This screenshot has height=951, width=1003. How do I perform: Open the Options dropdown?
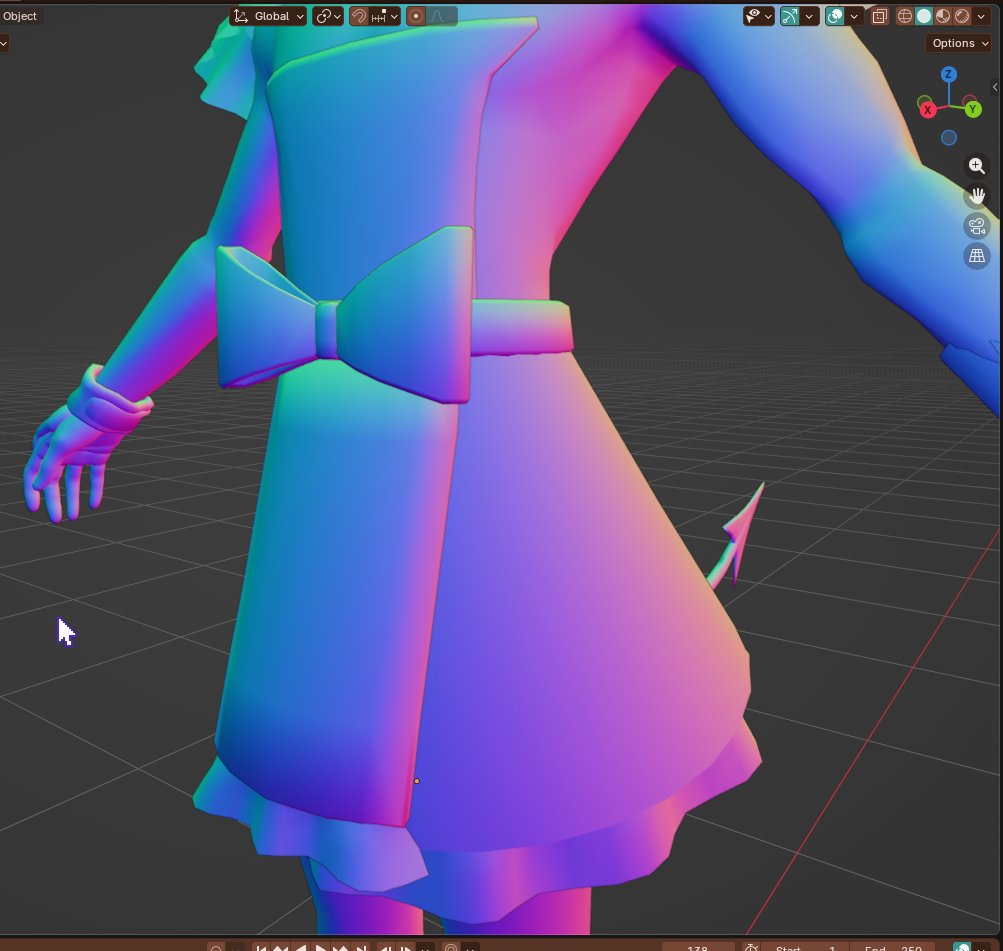click(960, 43)
